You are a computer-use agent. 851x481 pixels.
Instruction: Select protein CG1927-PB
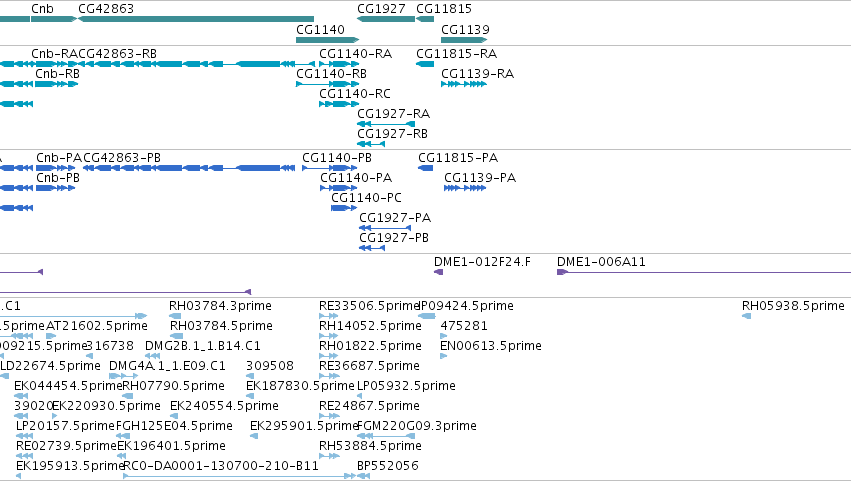(x=372, y=248)
